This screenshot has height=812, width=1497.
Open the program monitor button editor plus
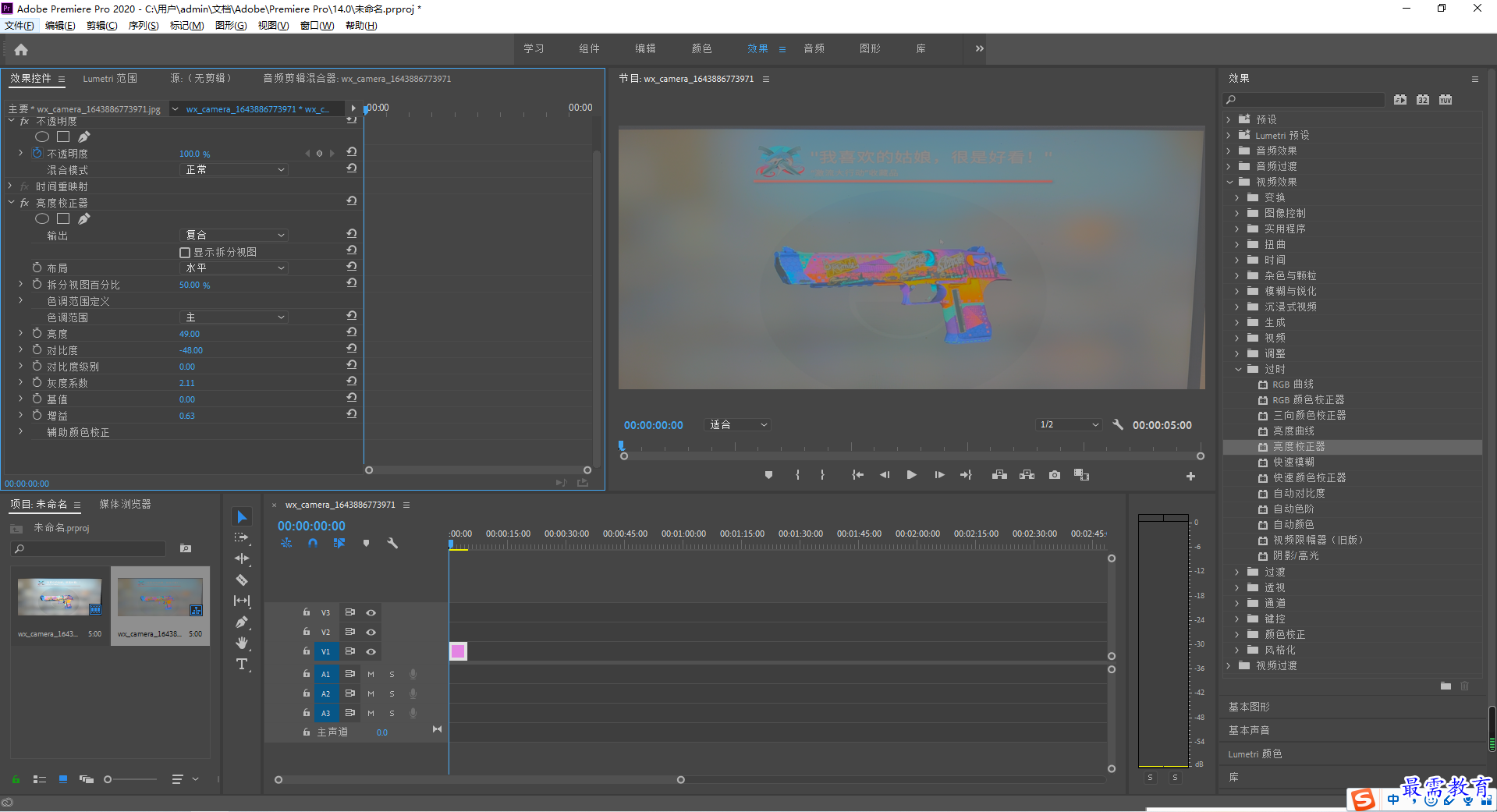coord(1190,476)
